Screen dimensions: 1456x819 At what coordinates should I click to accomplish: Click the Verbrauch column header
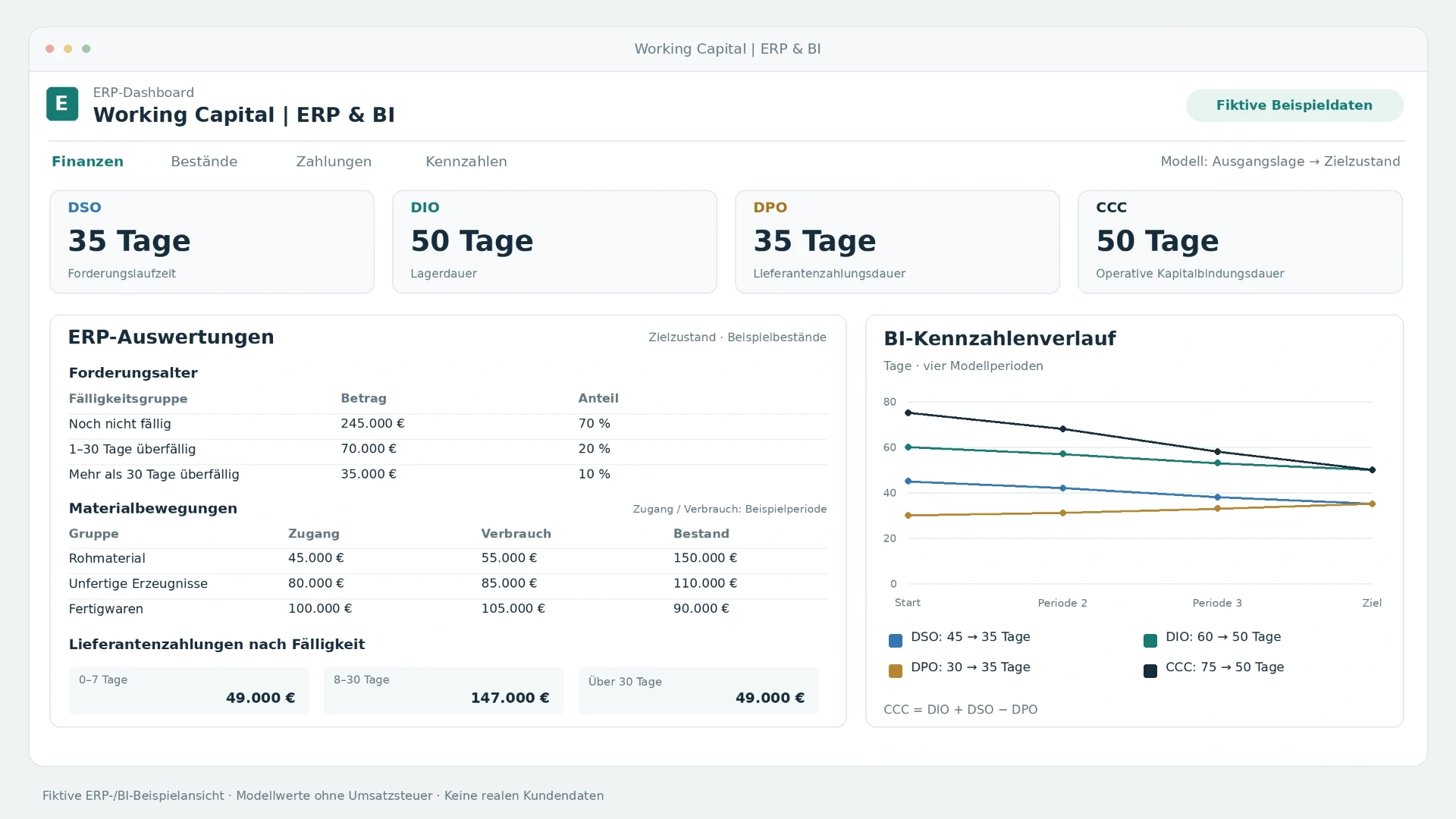[x=516, y=534]
